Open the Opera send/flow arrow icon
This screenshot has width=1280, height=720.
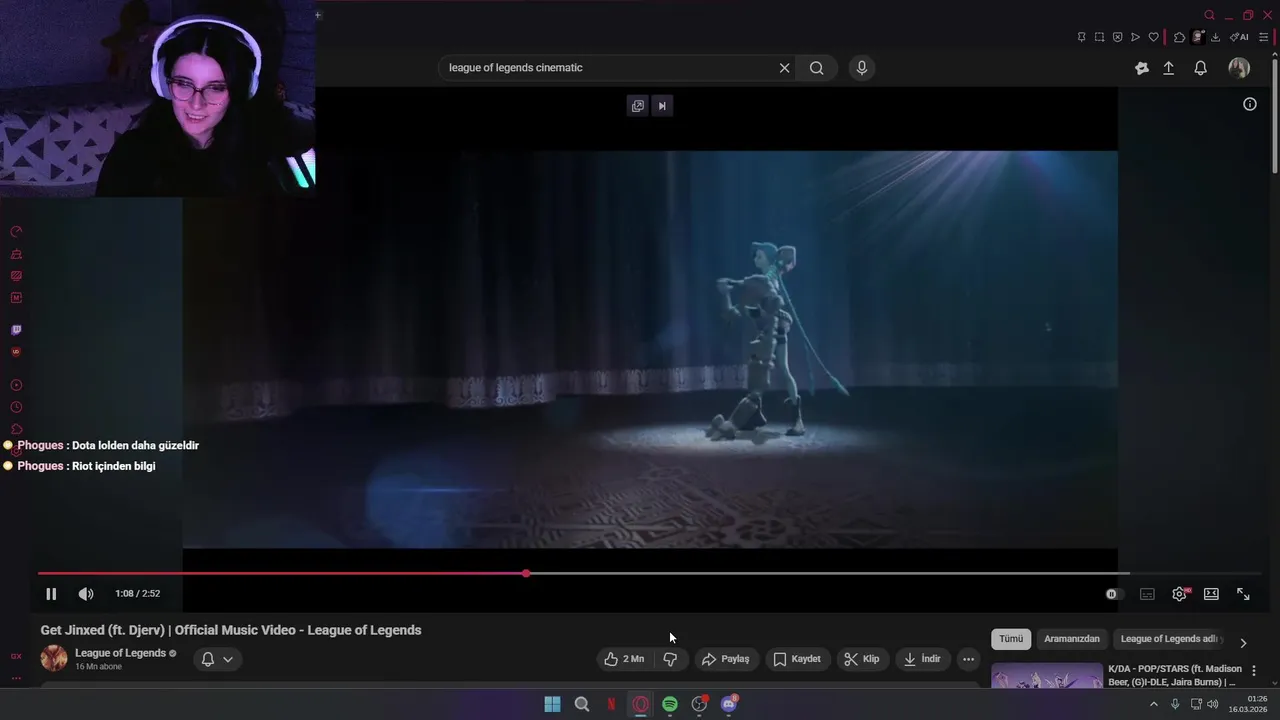[x=1135, y=37]
